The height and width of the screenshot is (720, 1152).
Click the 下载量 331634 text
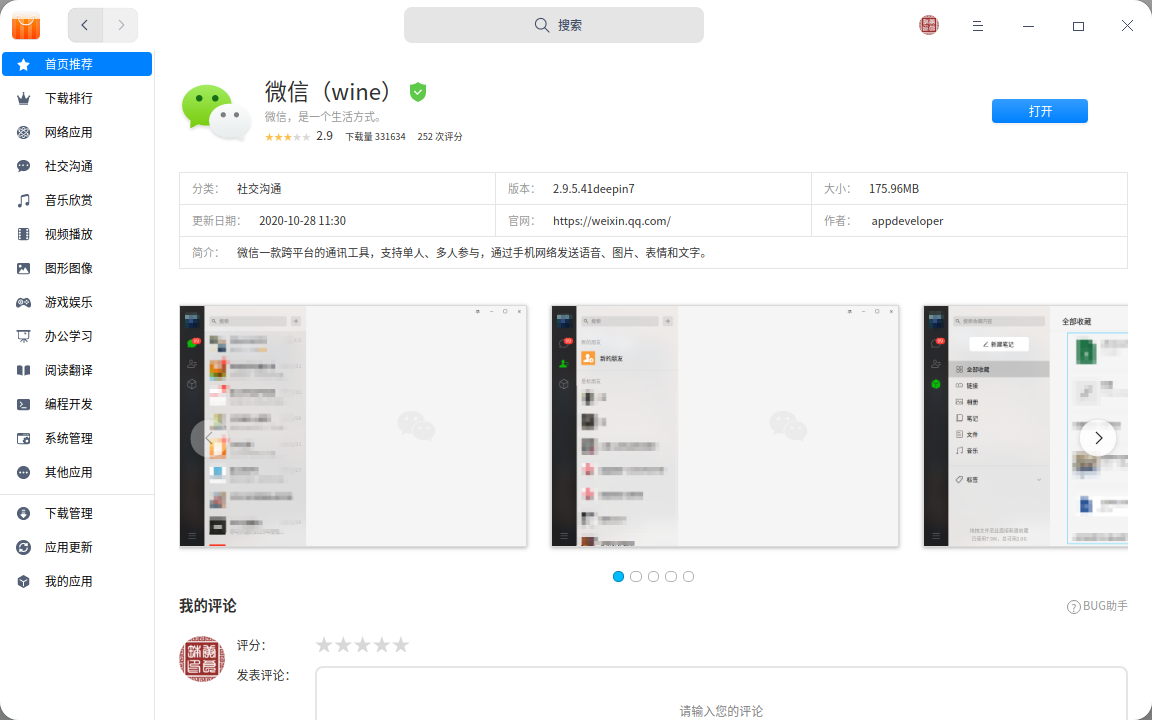pyautogui.click(x=375, y=137)
